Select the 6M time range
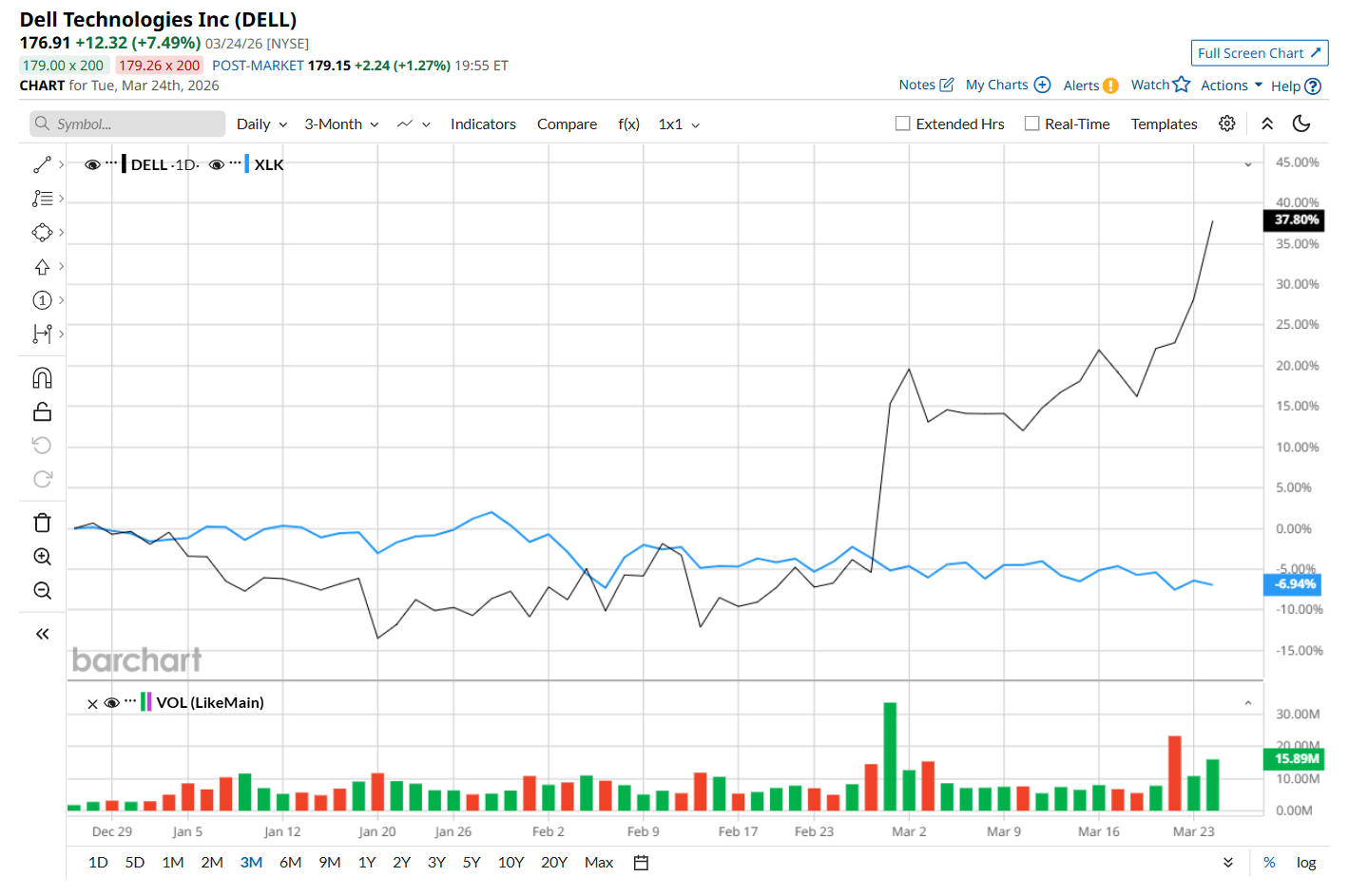1368x896 pixels. click(290, 863)
